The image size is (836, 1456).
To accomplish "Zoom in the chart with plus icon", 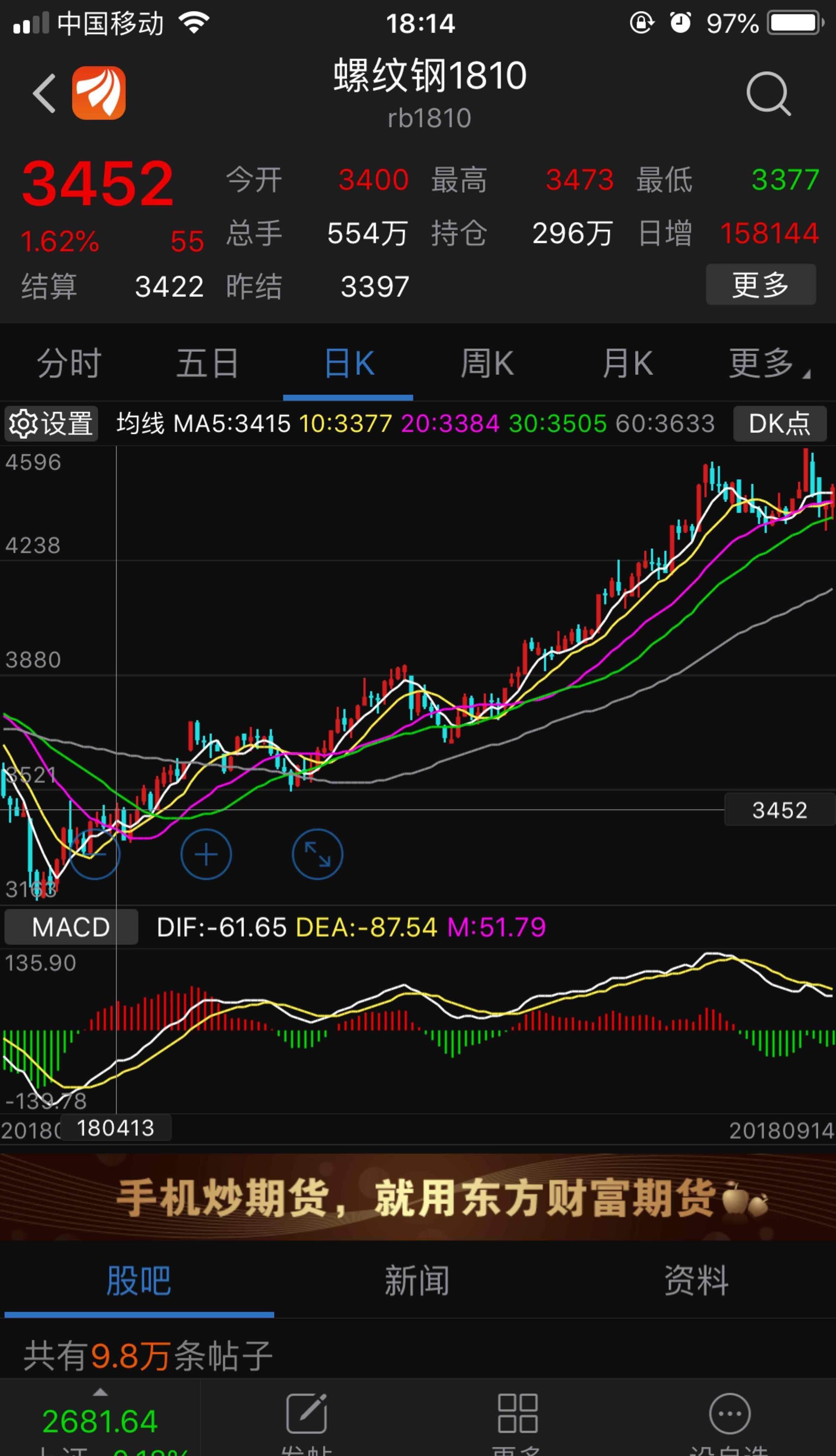I will coord(206,854).
